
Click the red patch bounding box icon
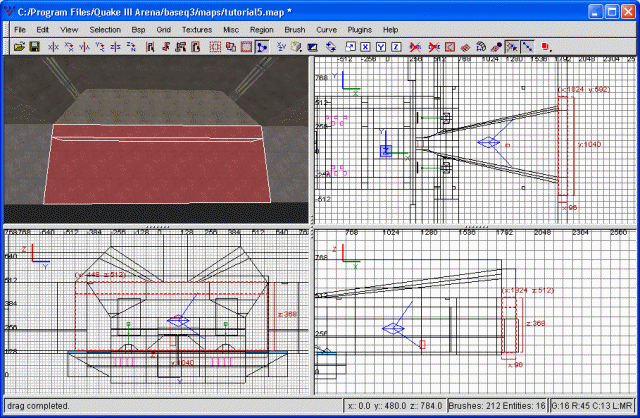449,47
